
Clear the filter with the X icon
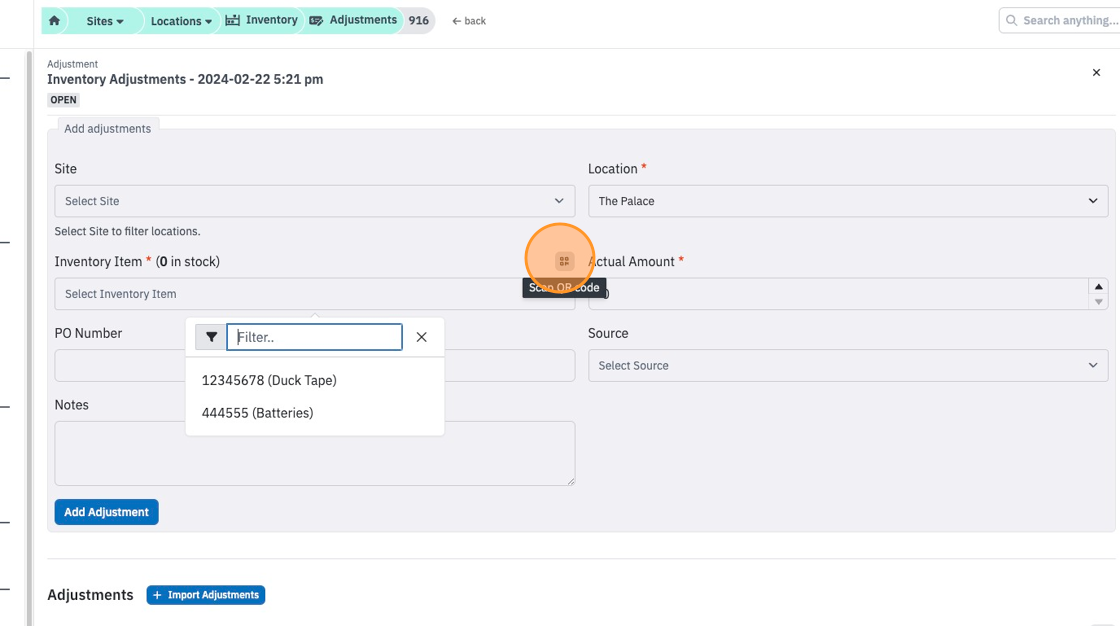click(421, 337)
